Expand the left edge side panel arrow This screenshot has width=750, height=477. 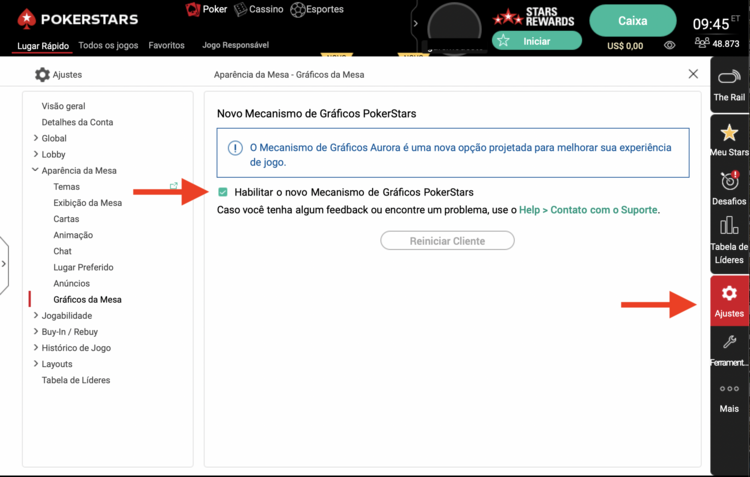pos(4,264)
